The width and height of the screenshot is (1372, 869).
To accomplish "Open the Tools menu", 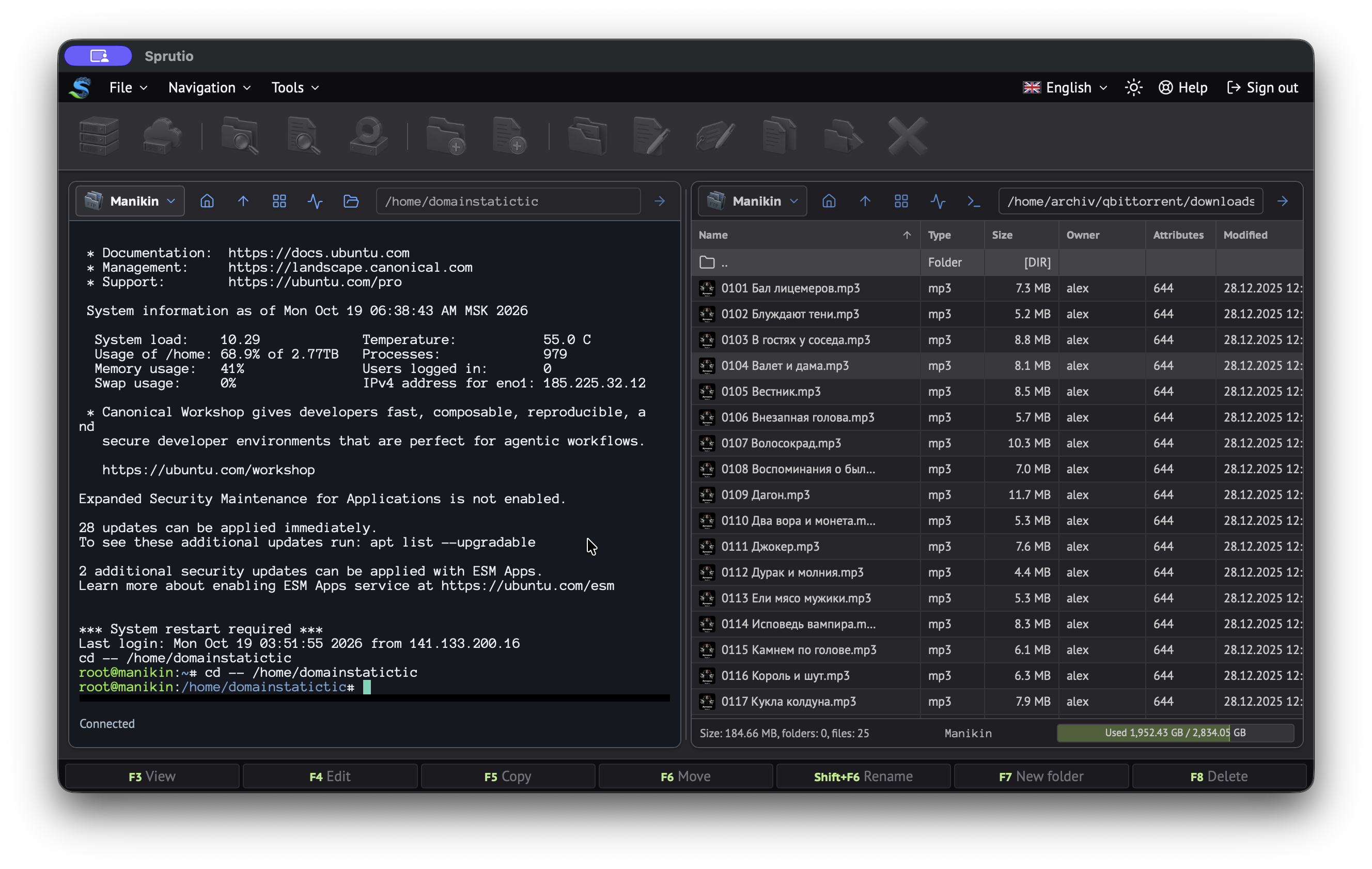I will (294, 87).
